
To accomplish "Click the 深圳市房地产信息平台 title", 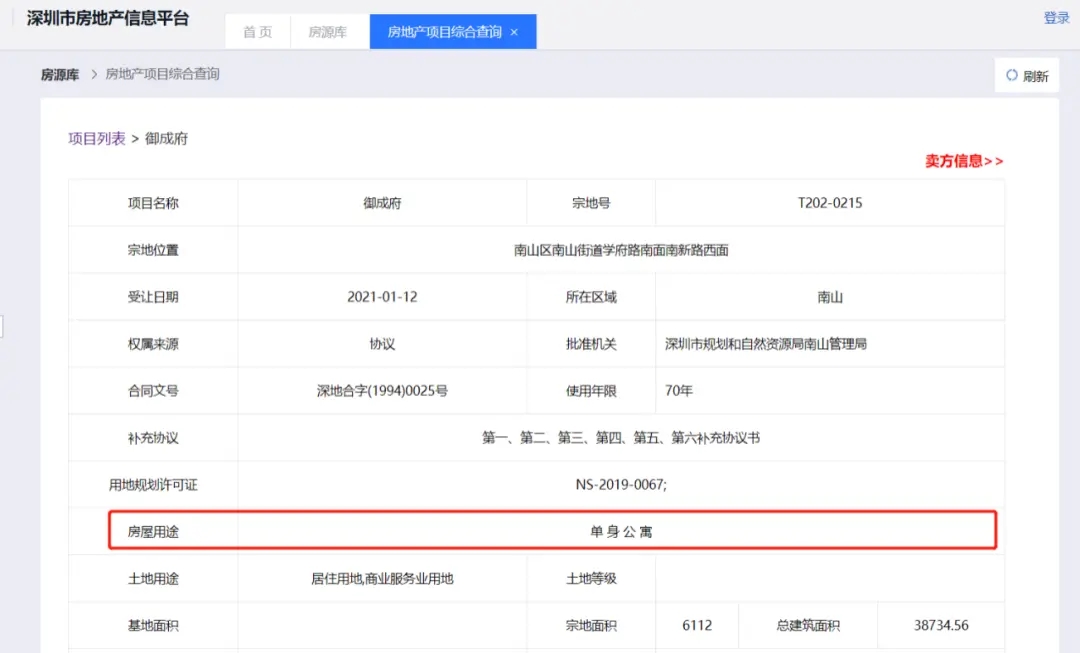I will 107,19.
